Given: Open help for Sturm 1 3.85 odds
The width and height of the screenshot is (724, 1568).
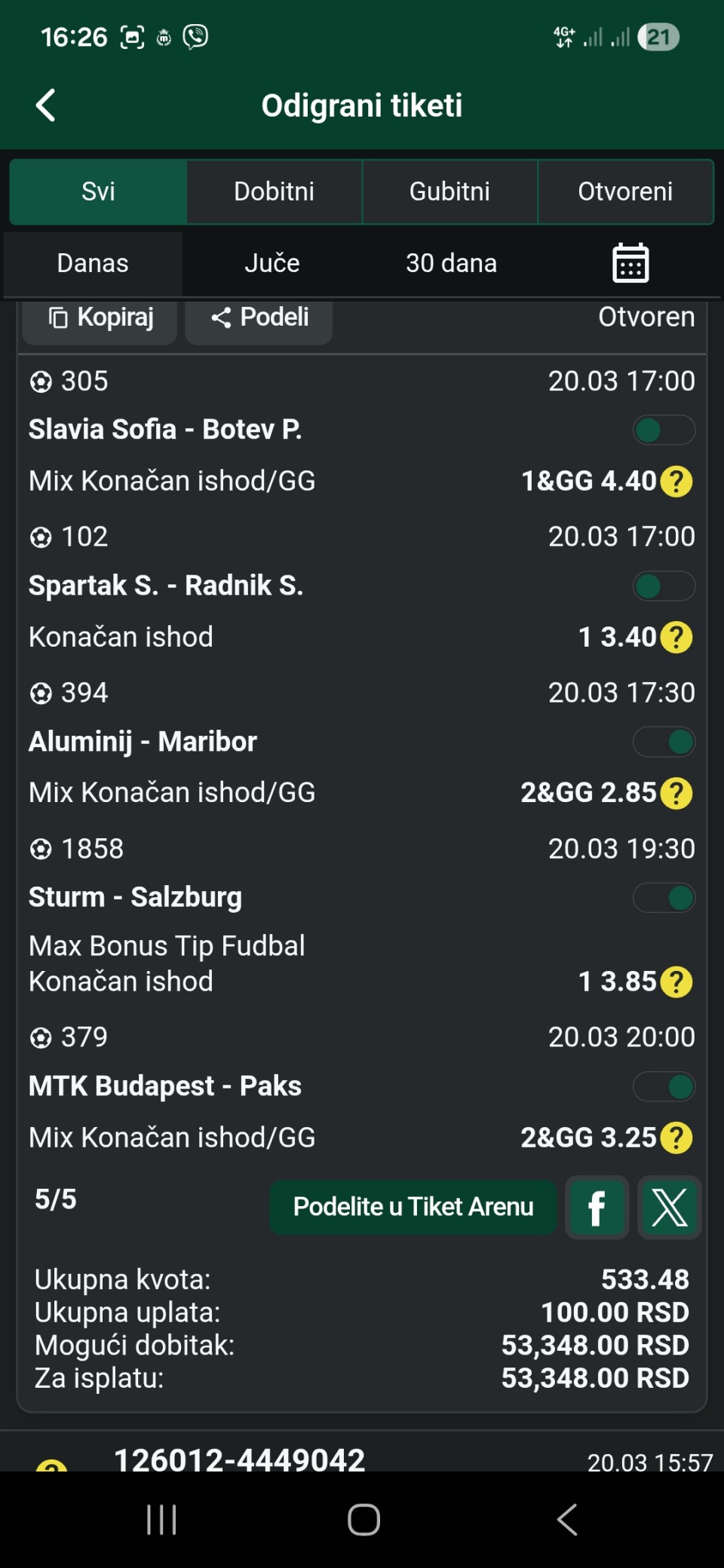Looking at the screenshot, I should [676, 982].
